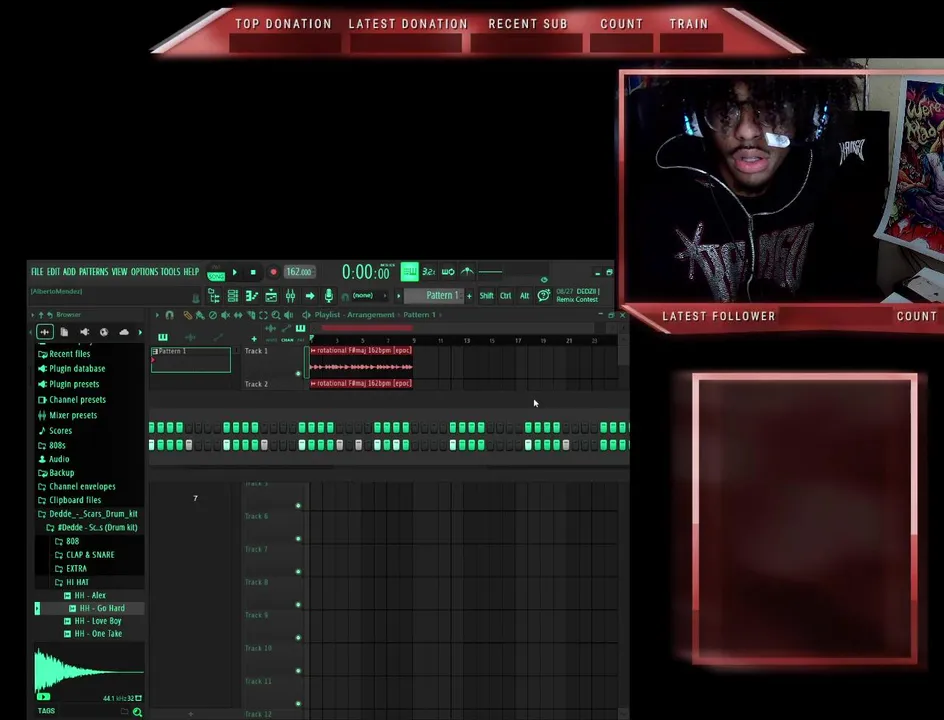Toggle the metronome icon (green highlighted)
The width and height of the screenshot is (944, 720).
point(410,272)
